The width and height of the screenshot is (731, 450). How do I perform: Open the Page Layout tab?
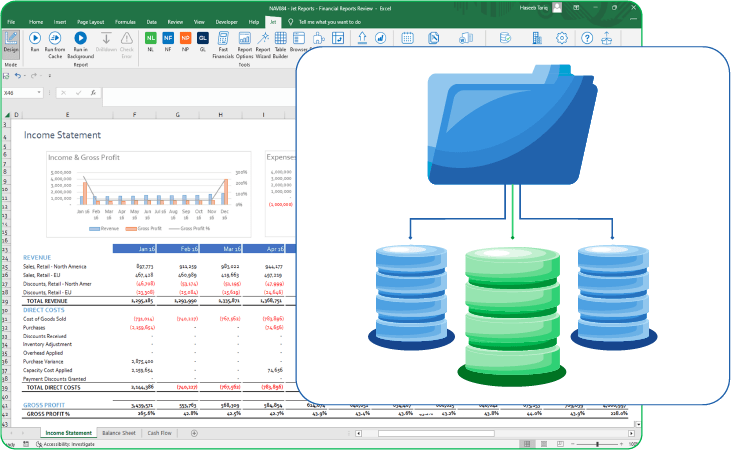coord(90,22)
